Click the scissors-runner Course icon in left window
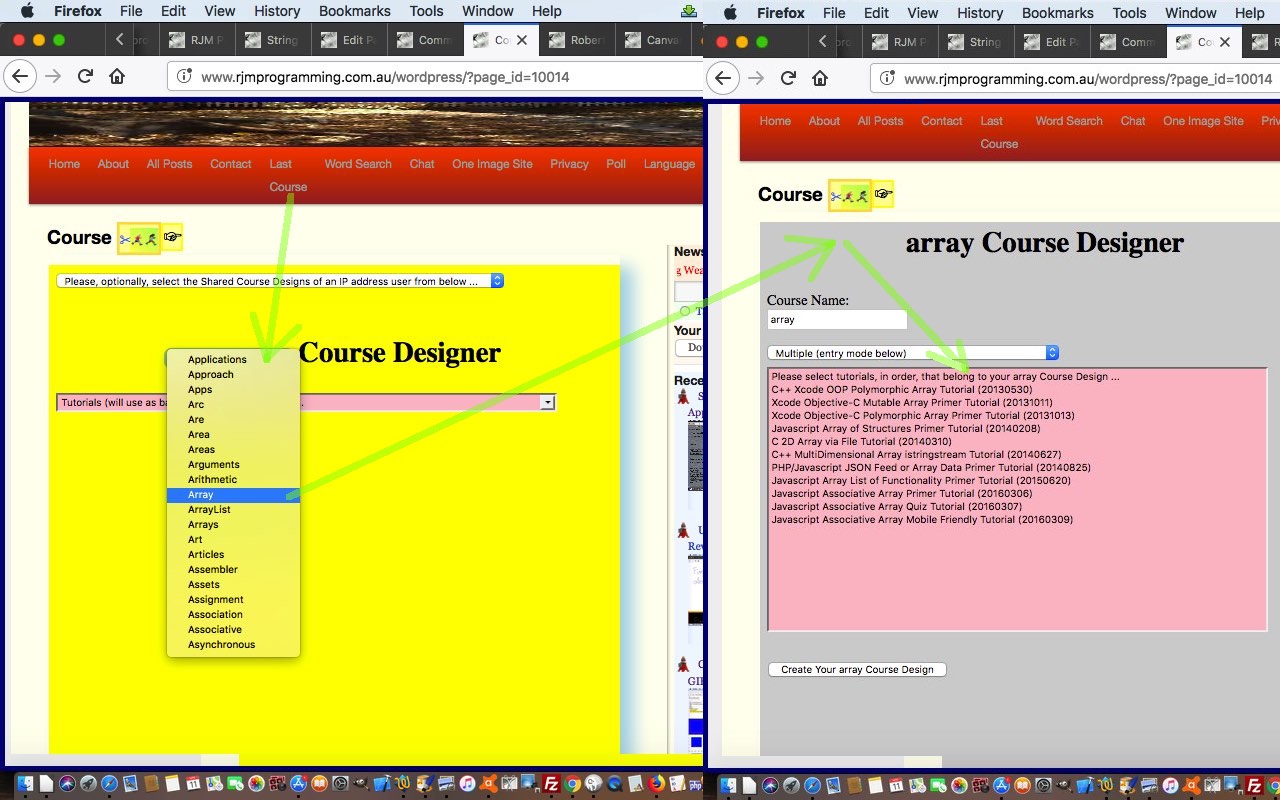The image size is (1280, 800). coord(139,238)
